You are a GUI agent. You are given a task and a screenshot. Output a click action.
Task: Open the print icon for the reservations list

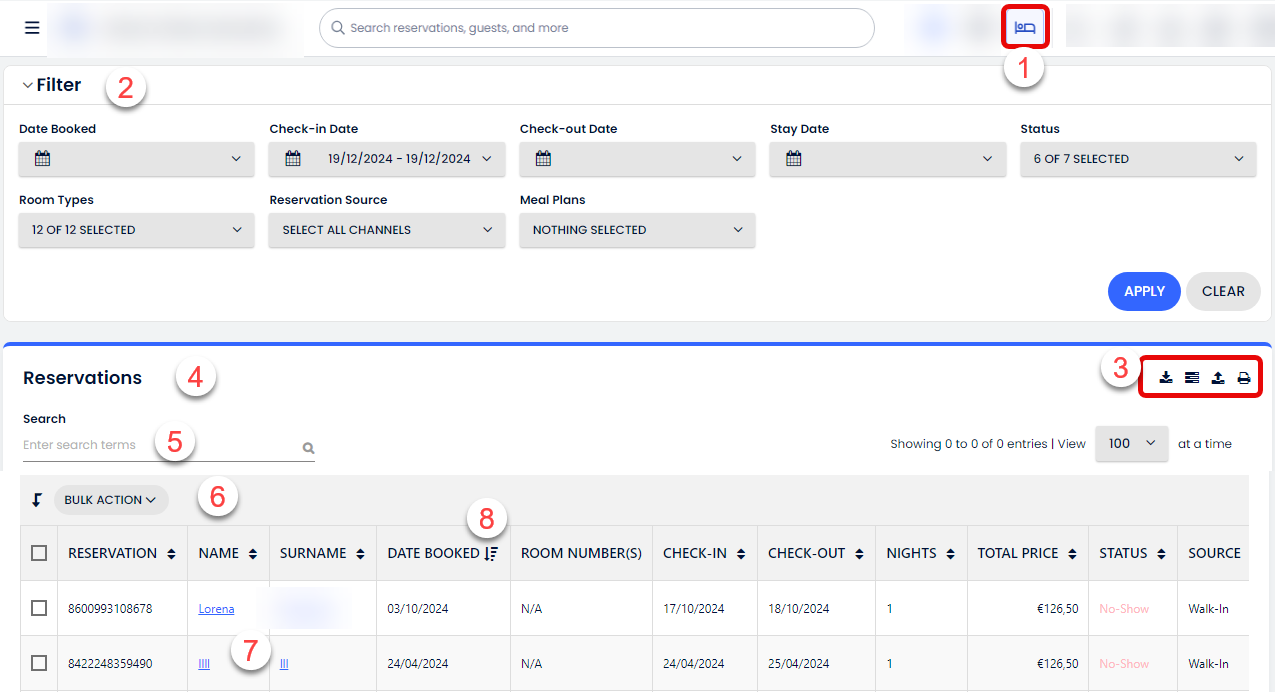pos(1244,378)
